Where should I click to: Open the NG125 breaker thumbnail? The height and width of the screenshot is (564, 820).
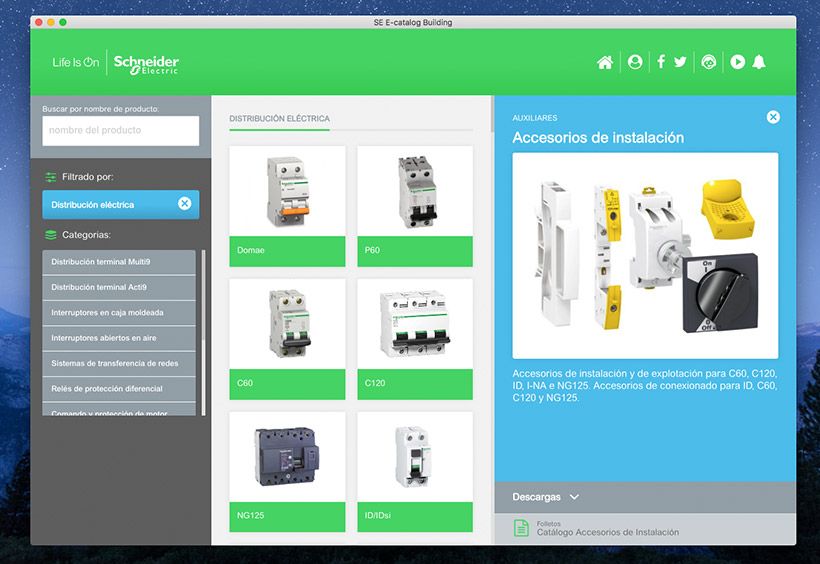(287, 457)
